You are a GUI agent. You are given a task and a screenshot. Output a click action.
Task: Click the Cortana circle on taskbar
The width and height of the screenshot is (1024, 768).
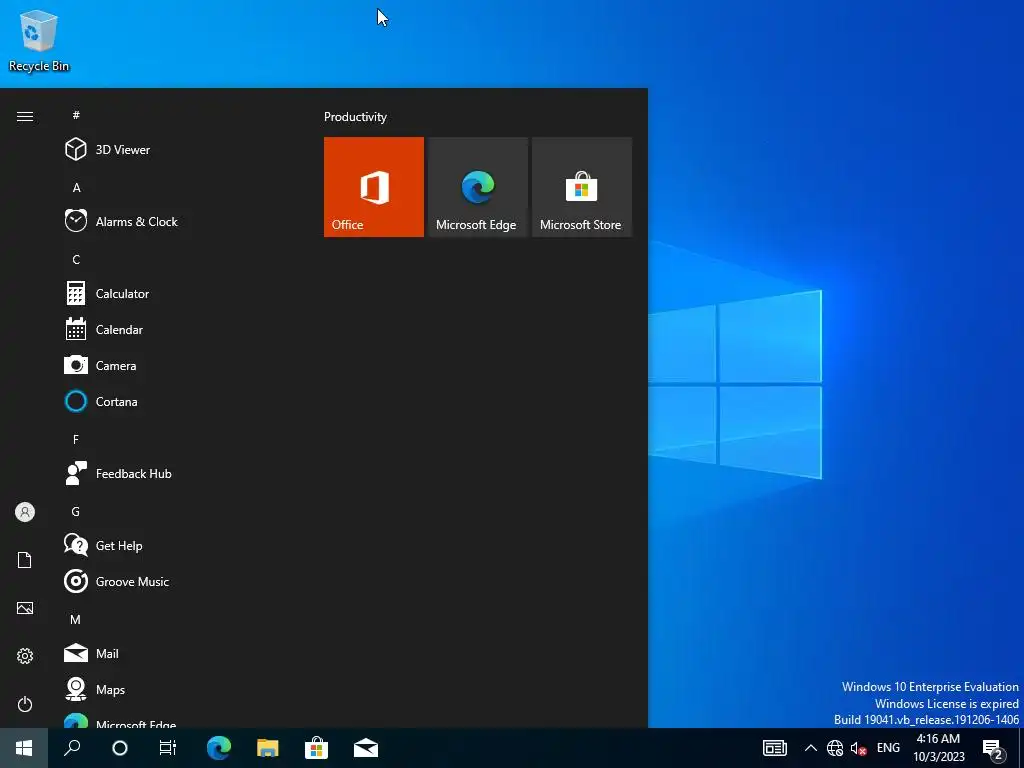click(120, 748)
